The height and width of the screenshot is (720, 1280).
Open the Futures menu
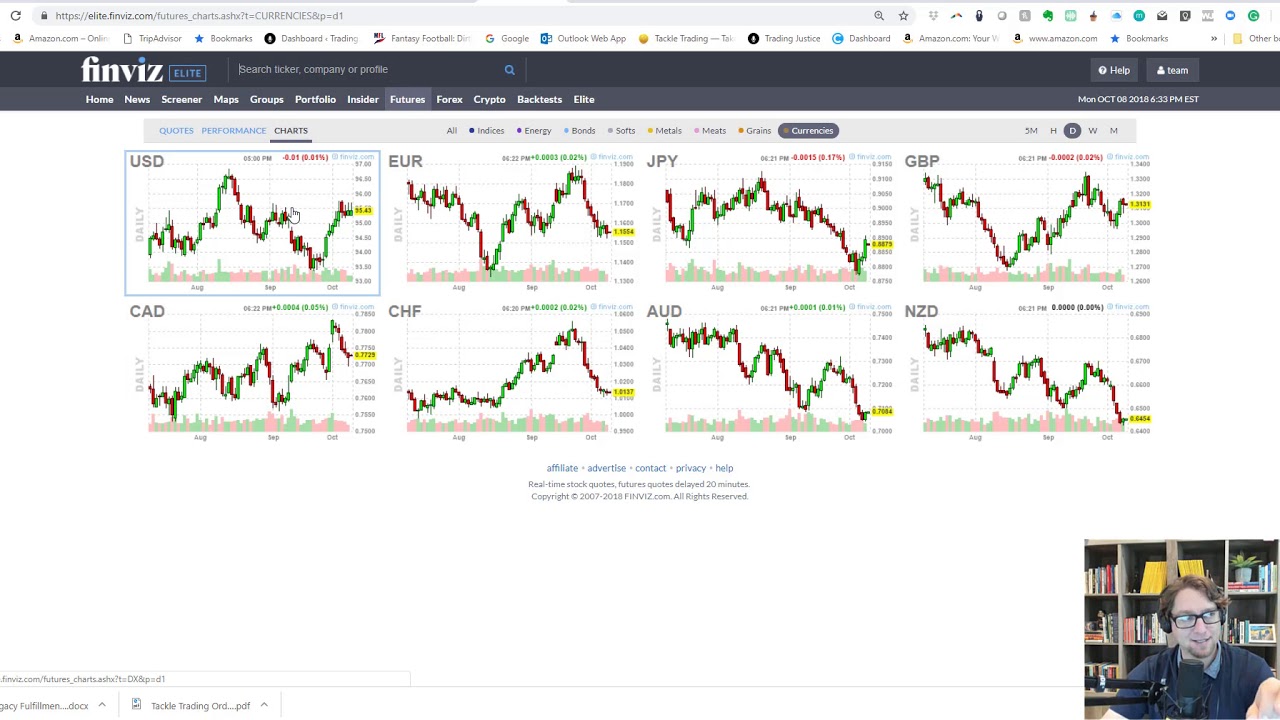pyautogui.click(x=407, y=99)
